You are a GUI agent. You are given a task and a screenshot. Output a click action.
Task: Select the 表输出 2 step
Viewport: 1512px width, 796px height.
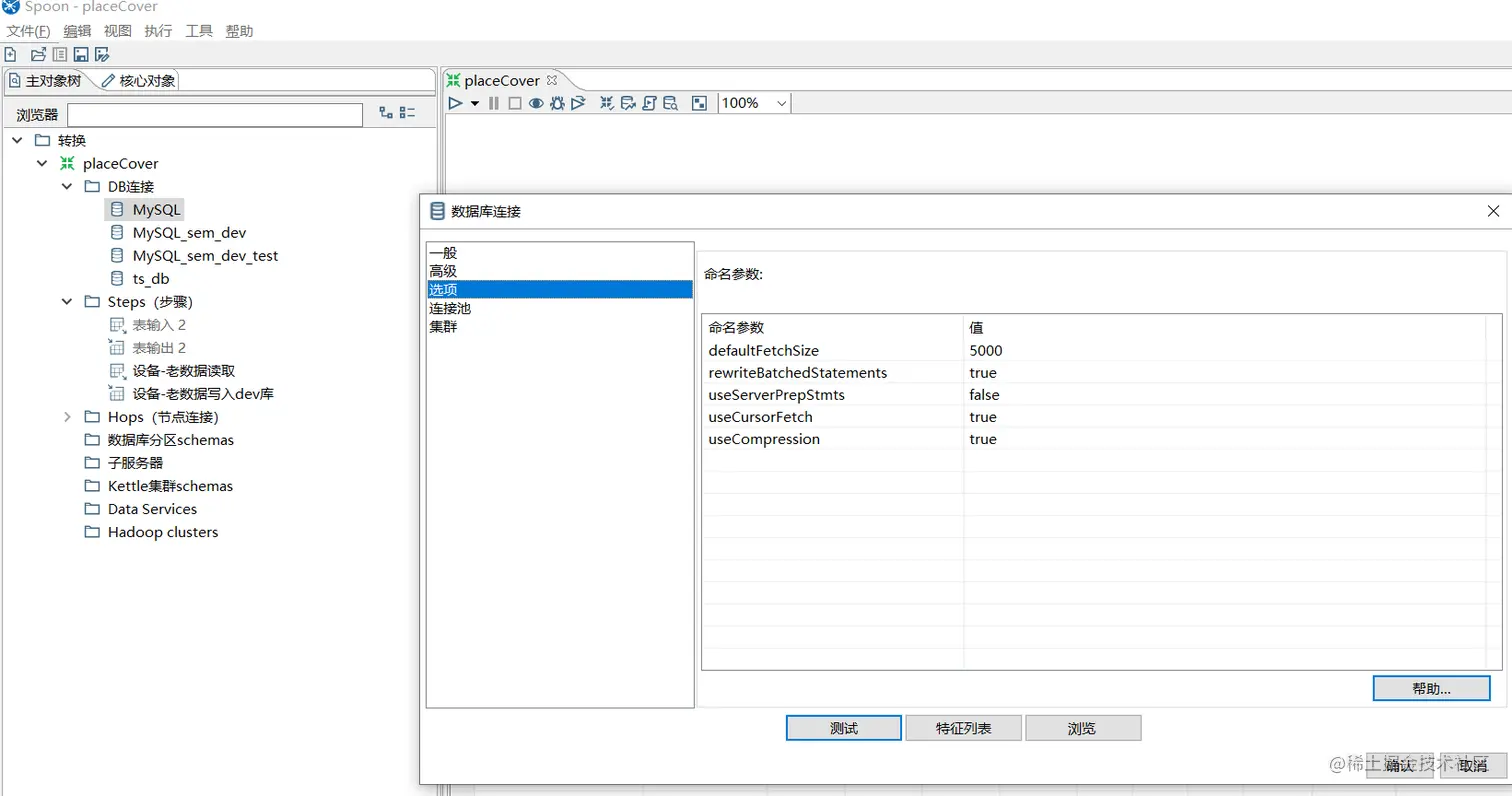point(159,347)
